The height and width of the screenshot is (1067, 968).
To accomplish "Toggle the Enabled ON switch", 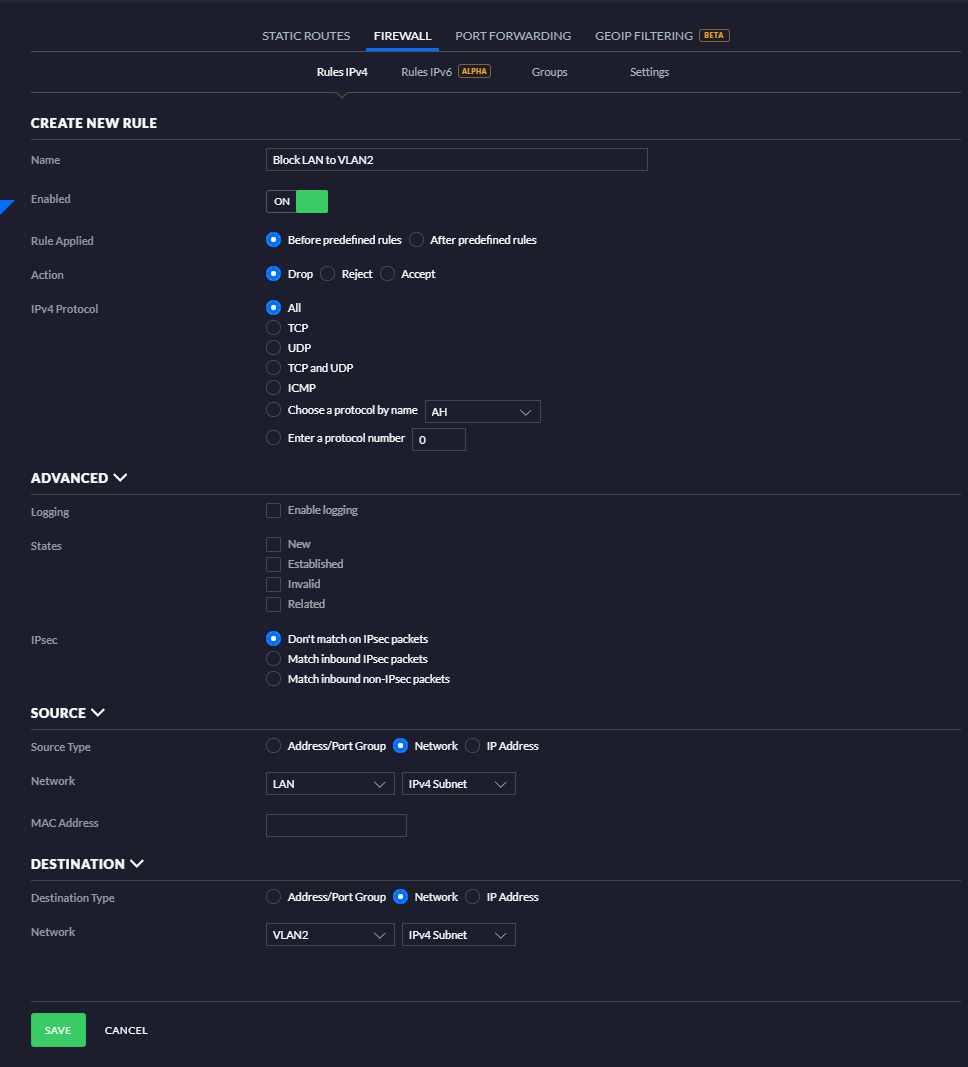I will click(297, 201).
